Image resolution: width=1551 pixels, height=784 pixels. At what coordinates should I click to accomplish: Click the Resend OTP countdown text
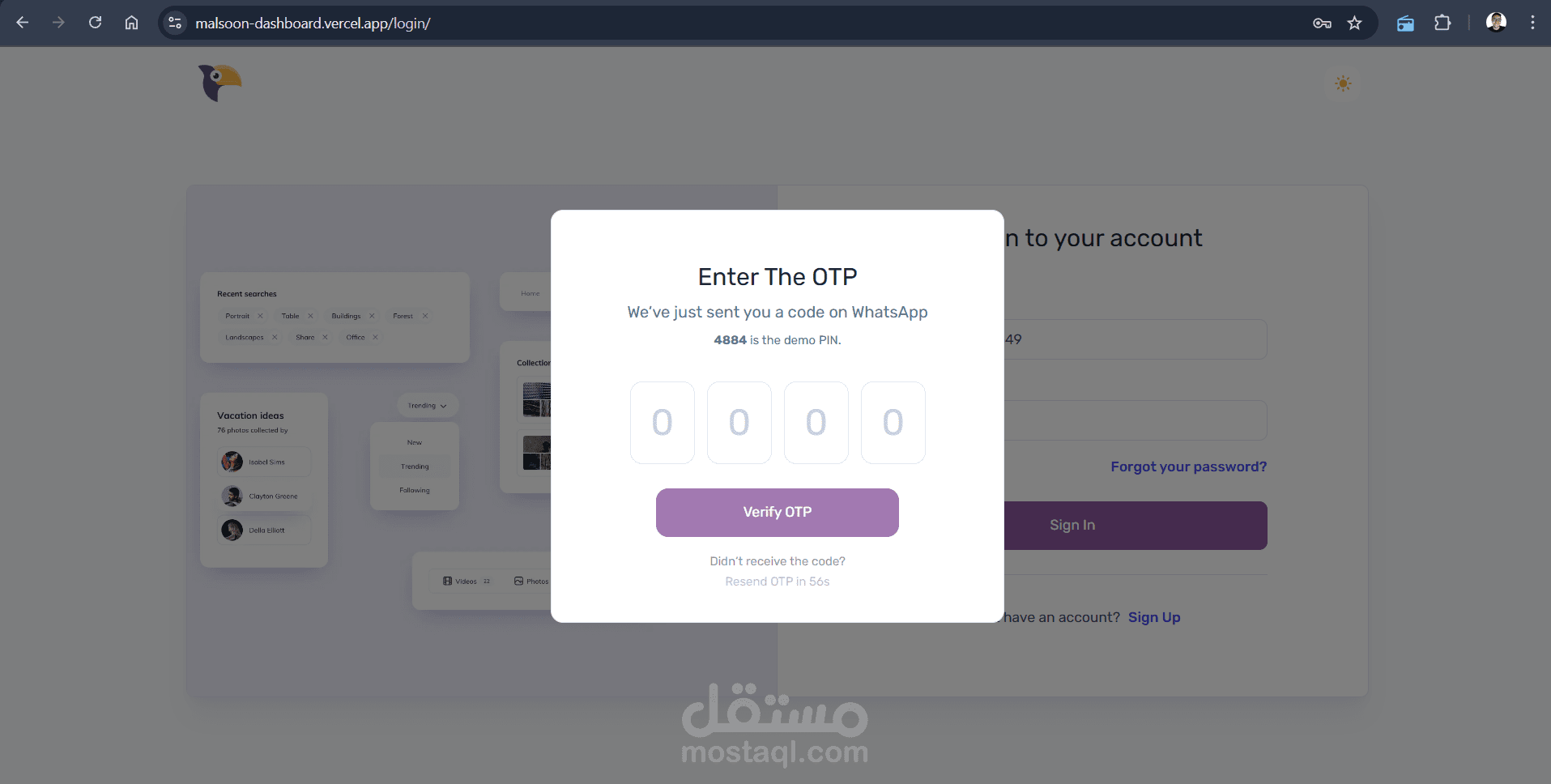point(778,582)
